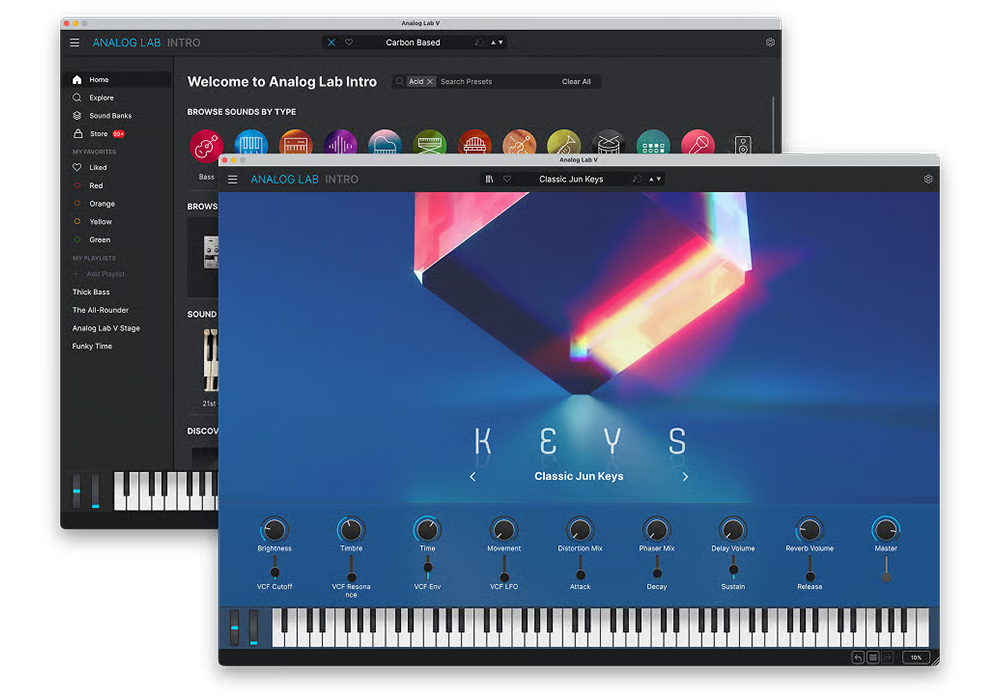Click the down arrow beside Carbon Based
This screenshot has height=700, width=1000.
click(x=501, y=43)
